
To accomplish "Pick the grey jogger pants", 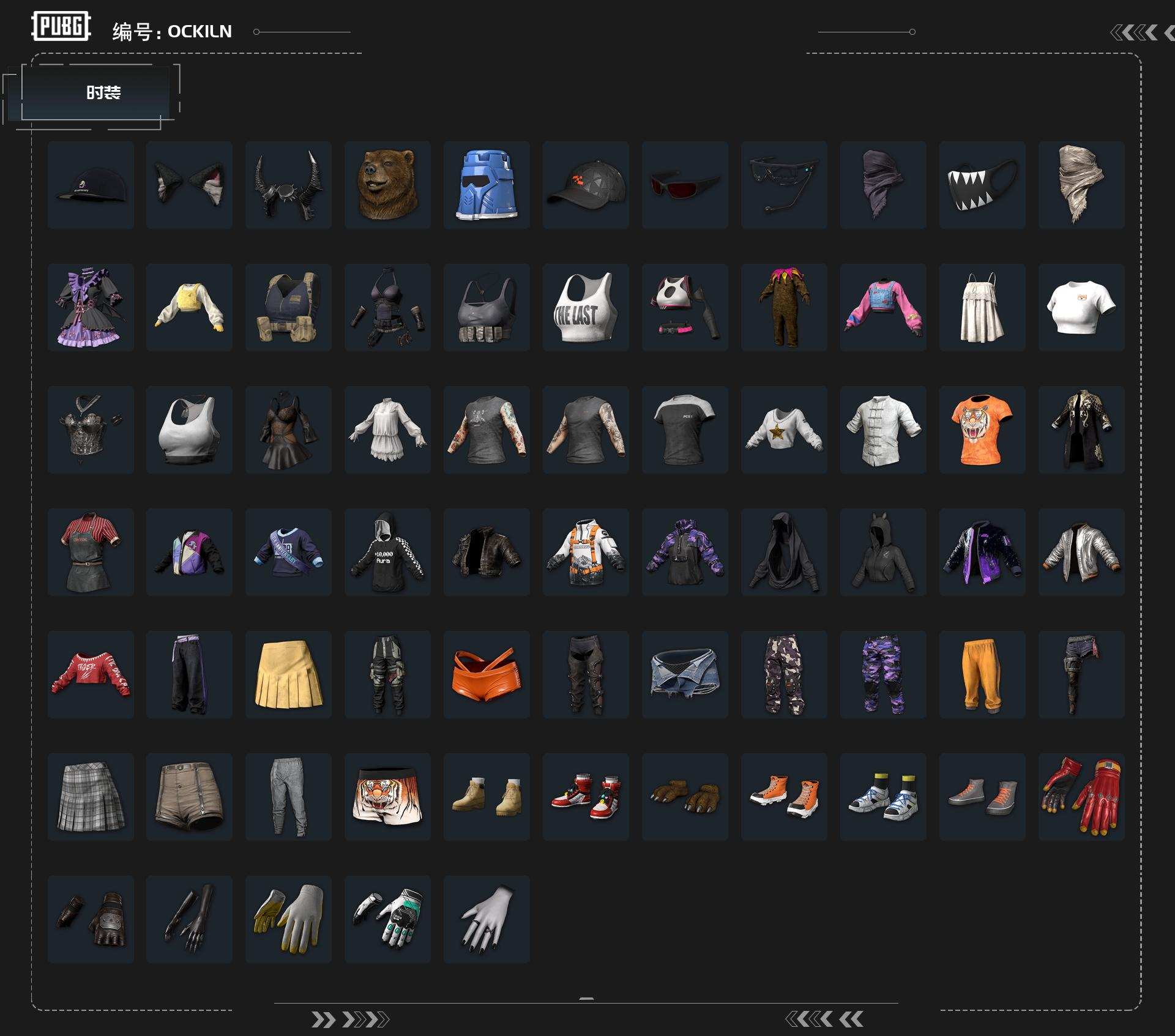I will point(288,797).
